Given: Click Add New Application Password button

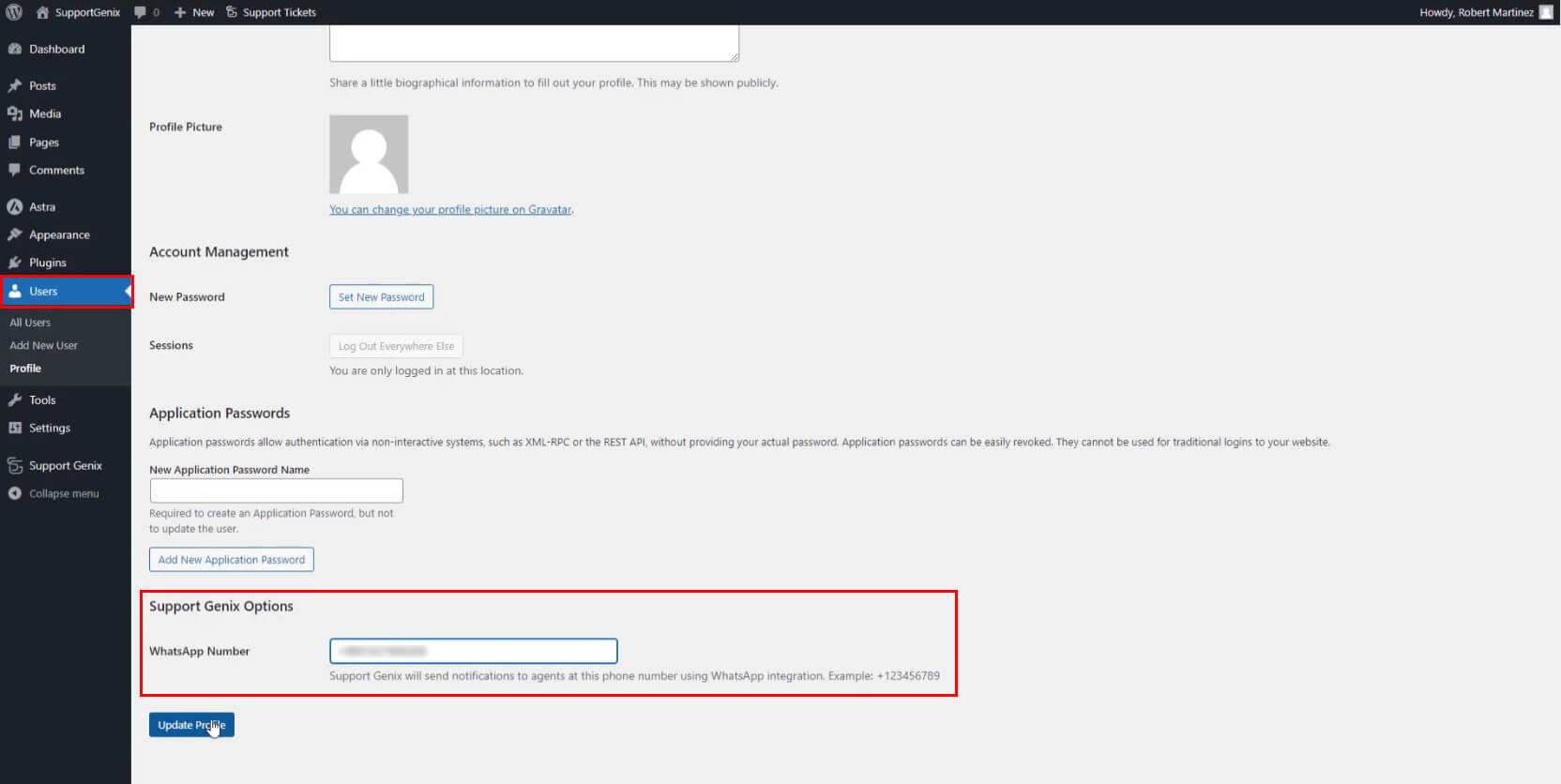Looking at the screenshot, I should point(232,560).
